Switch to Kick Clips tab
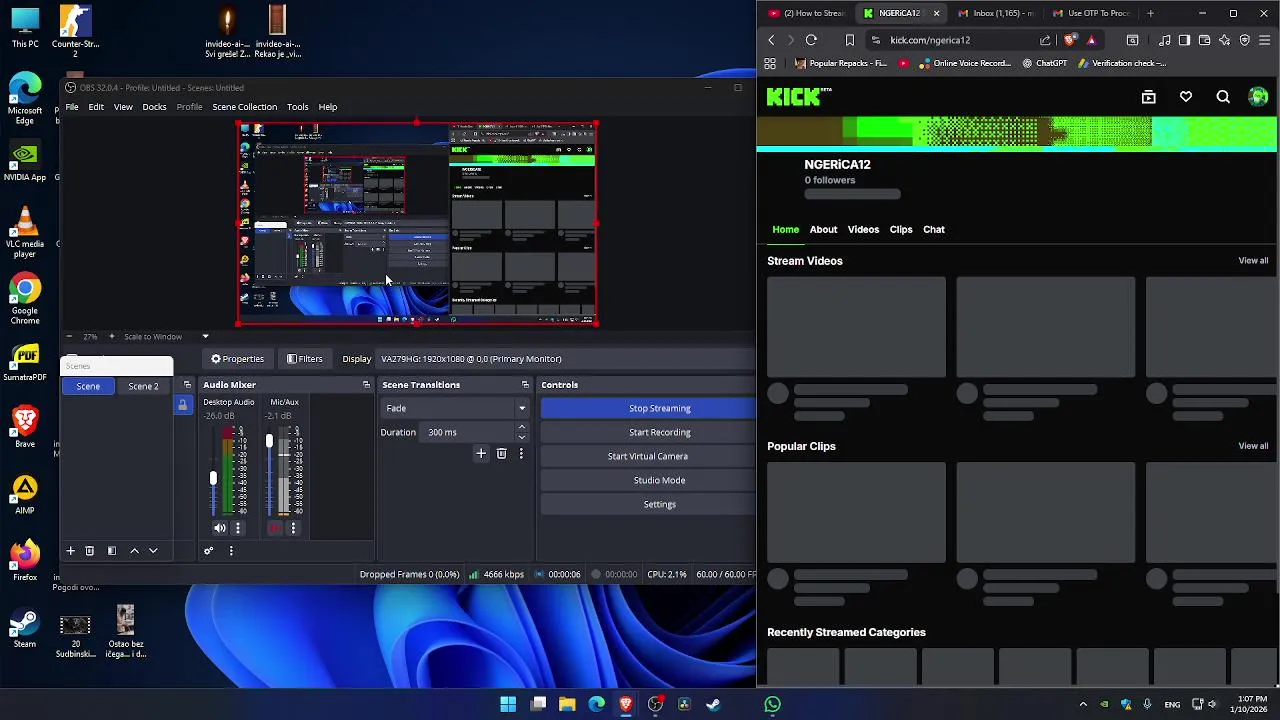Viewport: 1280px width, 720px height. point(901,230)
